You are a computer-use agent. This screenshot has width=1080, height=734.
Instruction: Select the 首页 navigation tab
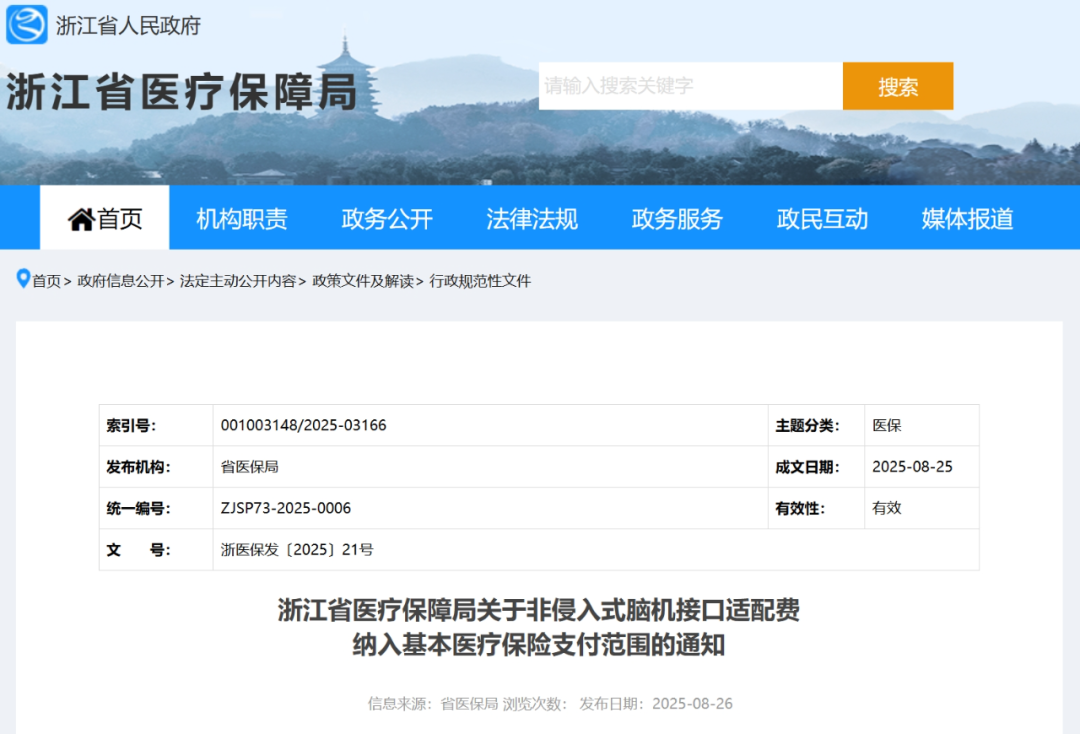tap(105, 218)
